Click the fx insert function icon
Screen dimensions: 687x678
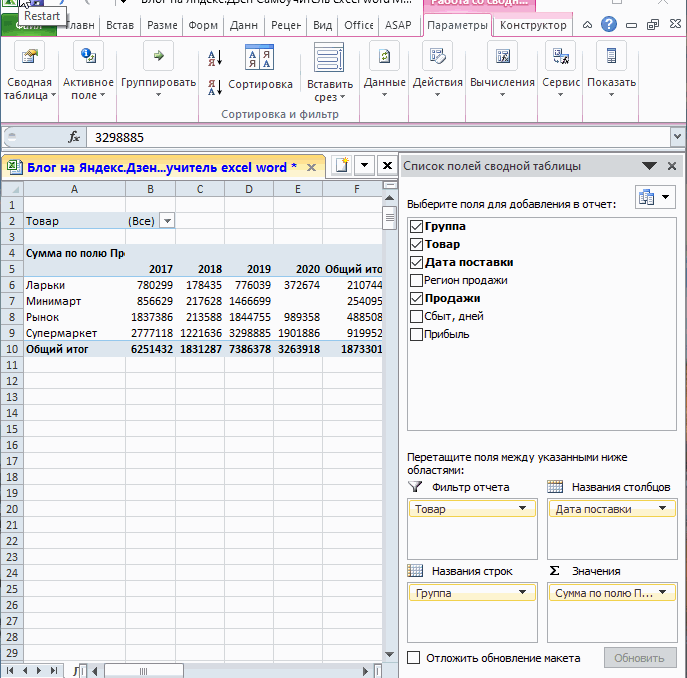click(74, 137)
